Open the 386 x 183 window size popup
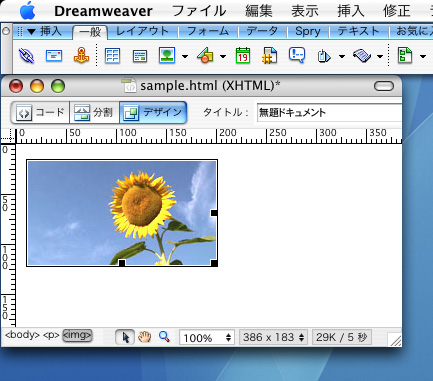433x381 pixels. 273,337
